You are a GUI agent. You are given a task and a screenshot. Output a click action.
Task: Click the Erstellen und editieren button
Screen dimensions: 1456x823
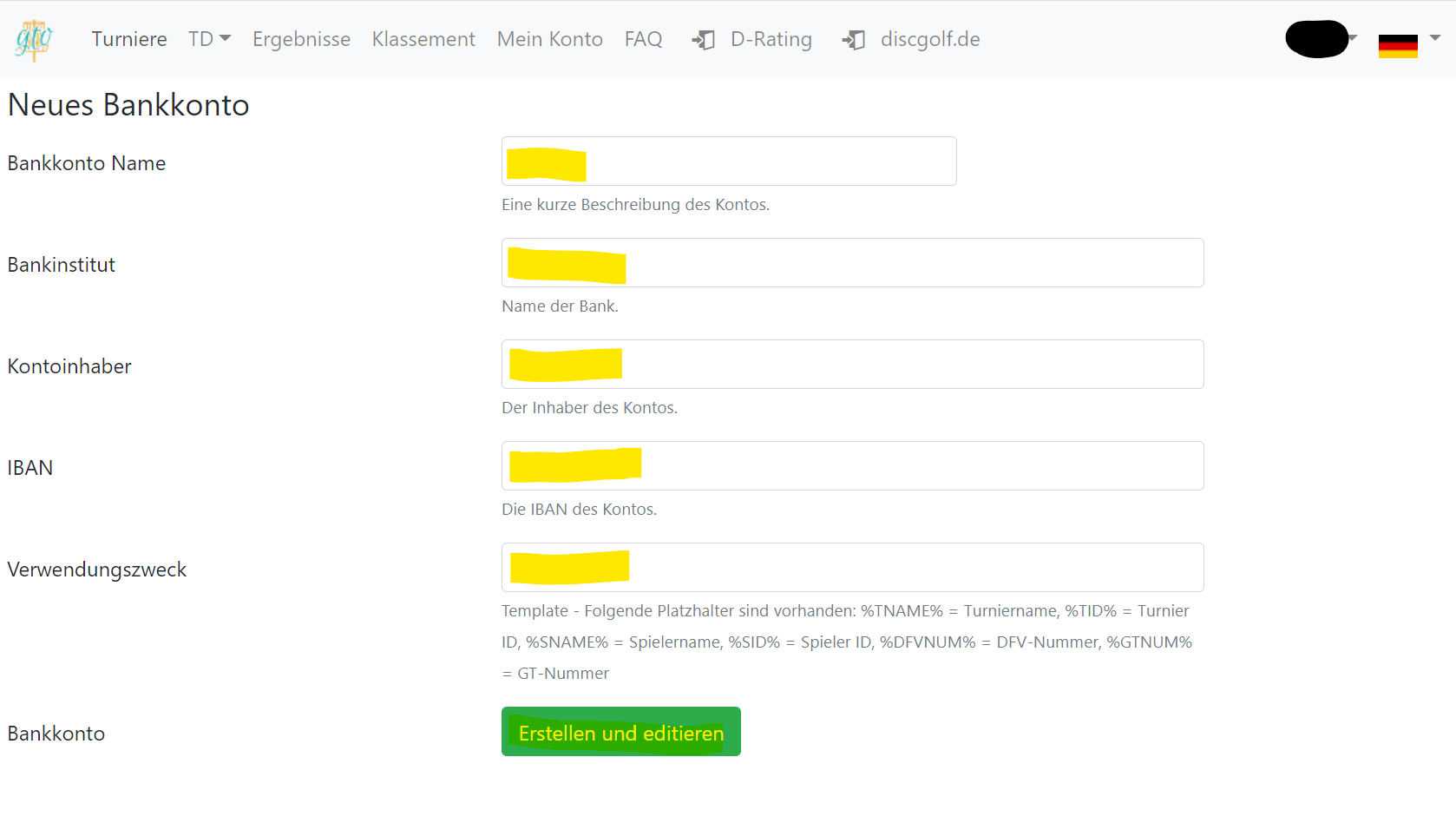pyautogui.click(x=621, y=732)
